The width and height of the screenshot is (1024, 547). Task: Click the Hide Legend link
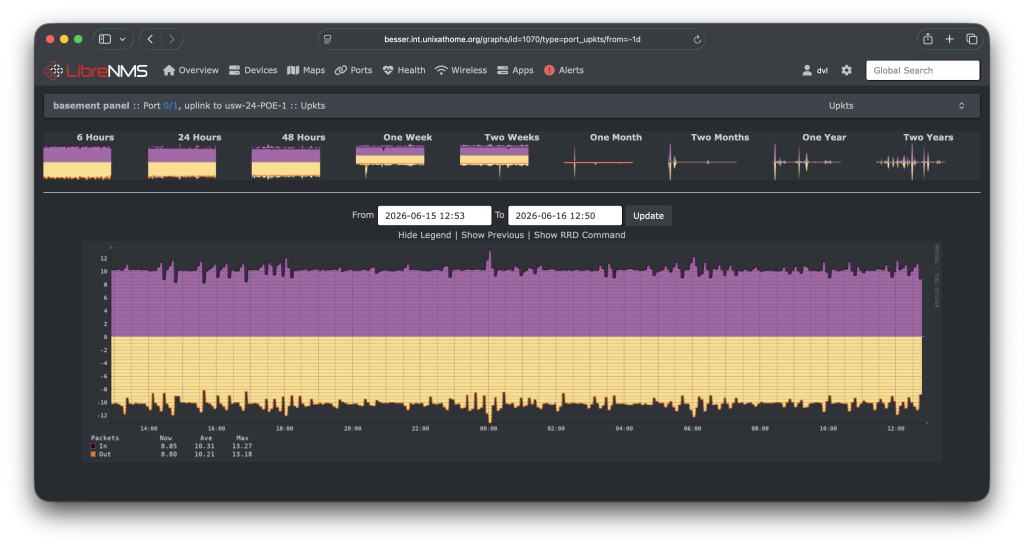(x=424, y=235)
